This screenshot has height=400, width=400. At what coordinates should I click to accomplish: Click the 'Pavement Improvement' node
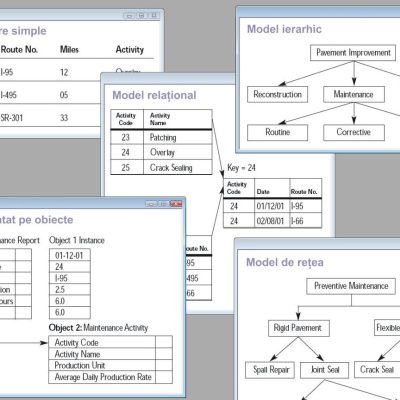(353, 53)
